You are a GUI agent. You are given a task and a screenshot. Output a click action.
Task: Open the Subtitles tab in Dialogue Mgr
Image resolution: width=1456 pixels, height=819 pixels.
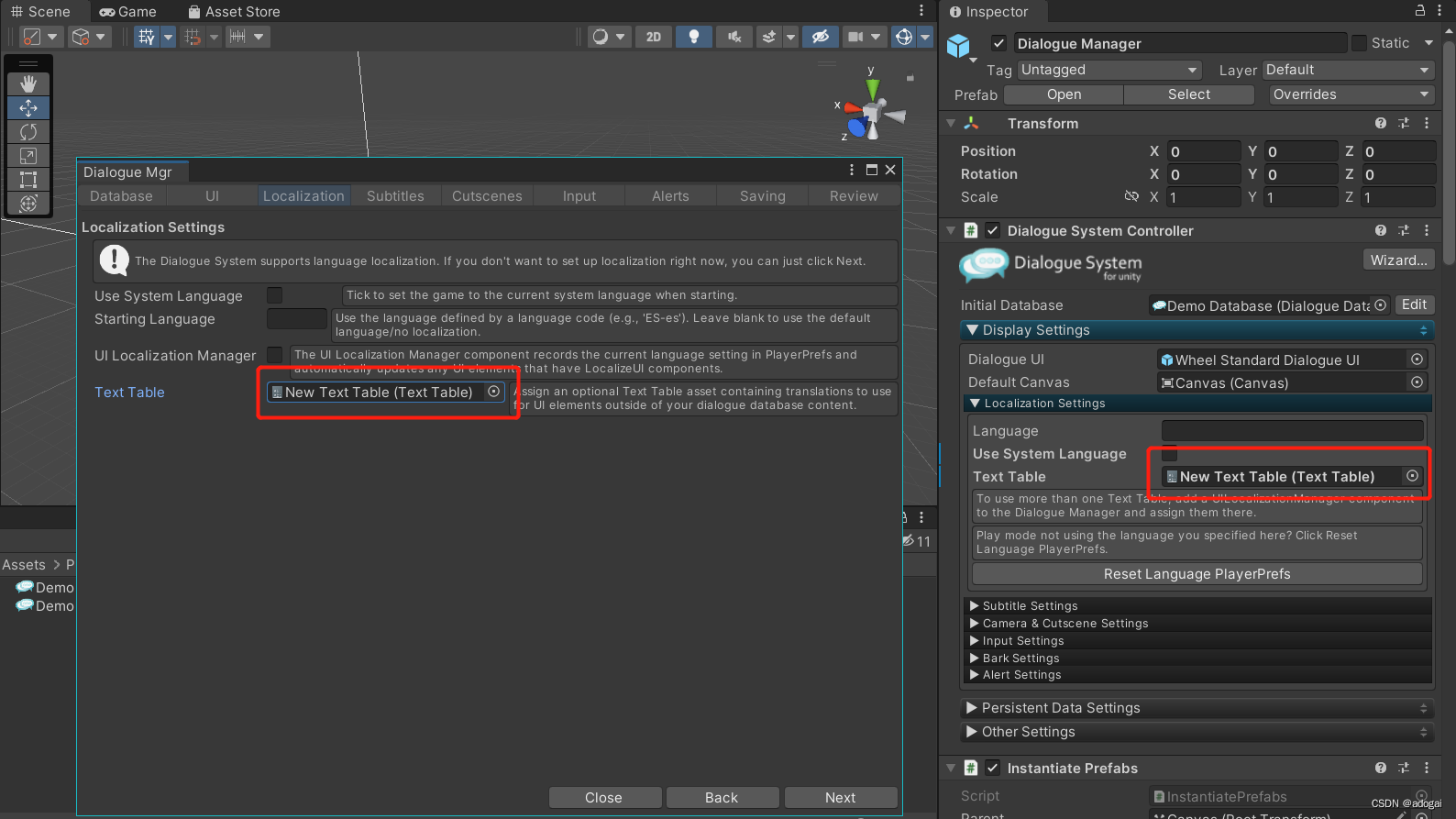coord(395,196)
